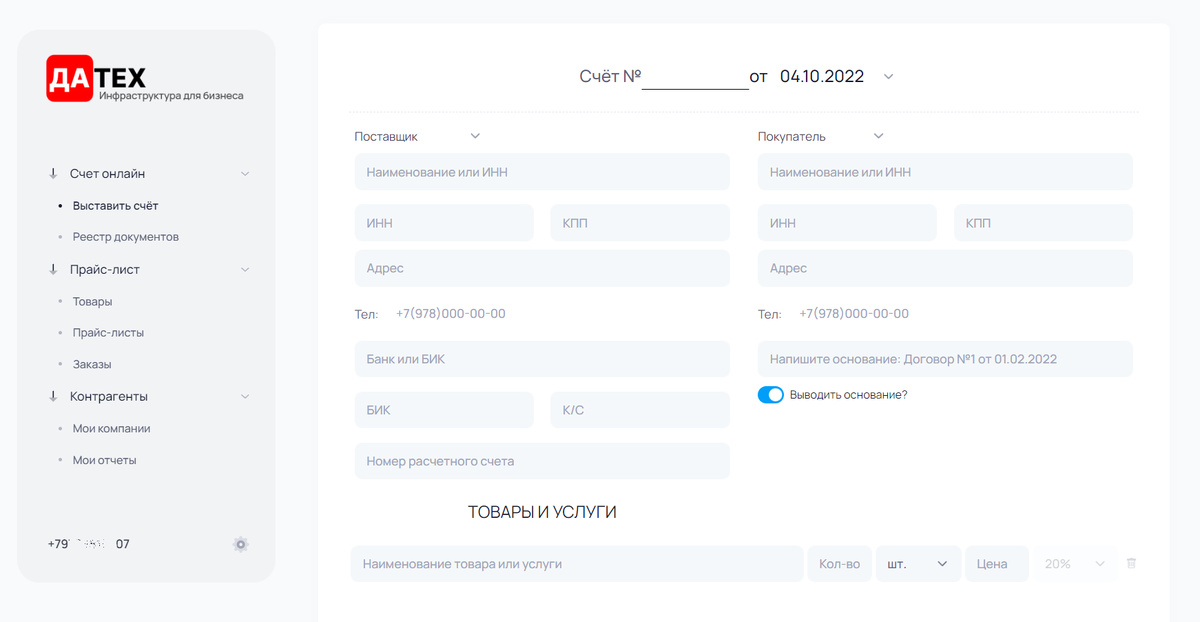Focus the Счёт № number field

pyautogui.click(x=695, y=77)
